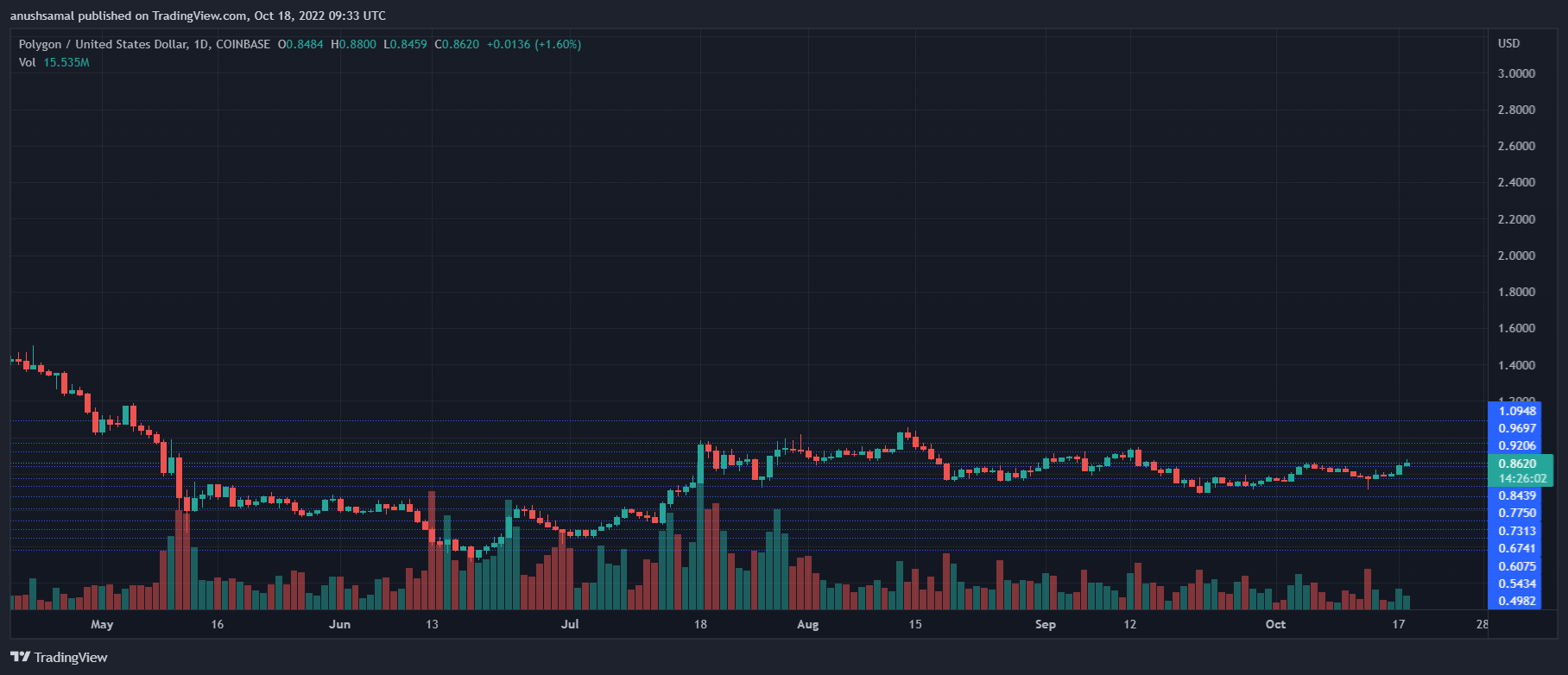Click the 'COINBASE' exchange label
Image resolution: width=1568 pixels, height=675 pixels.
(243, 44)
